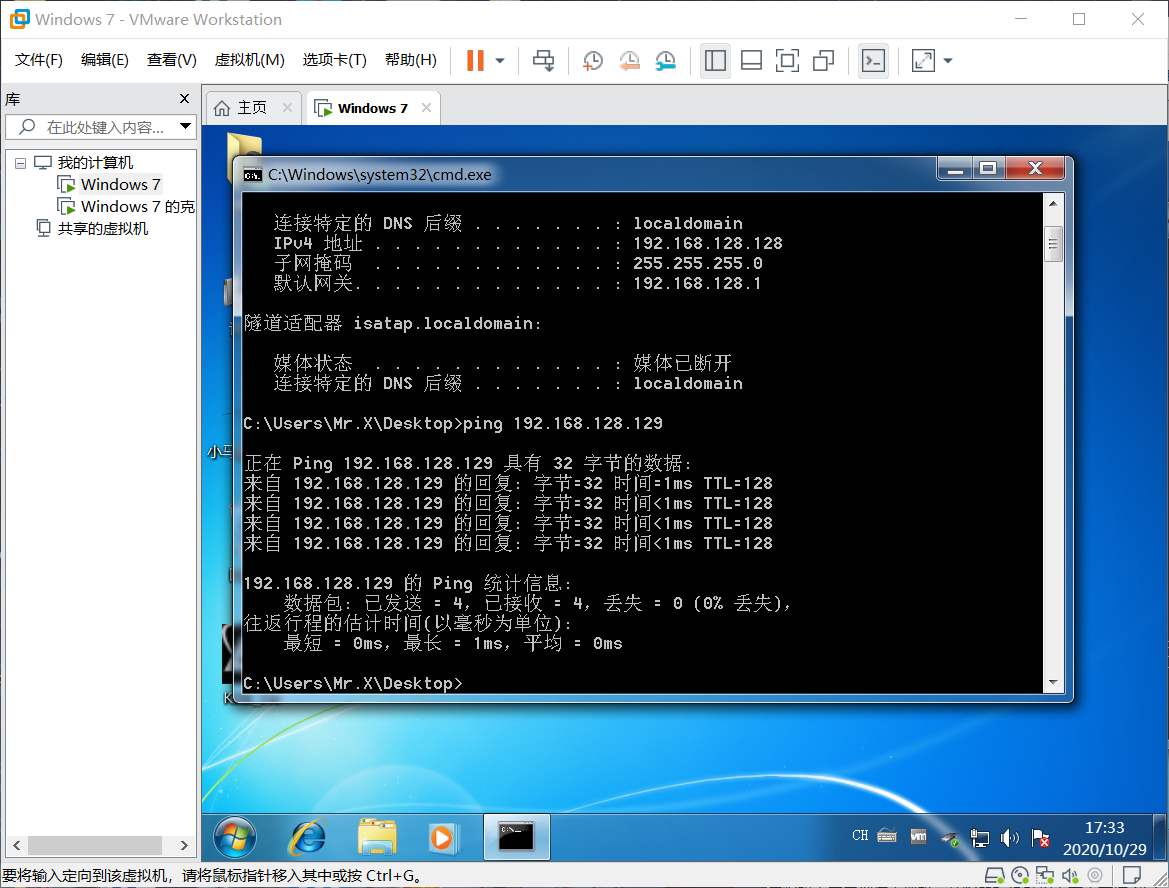
Task: Open the 查看(V) menu
Action: tap(171, 60)
